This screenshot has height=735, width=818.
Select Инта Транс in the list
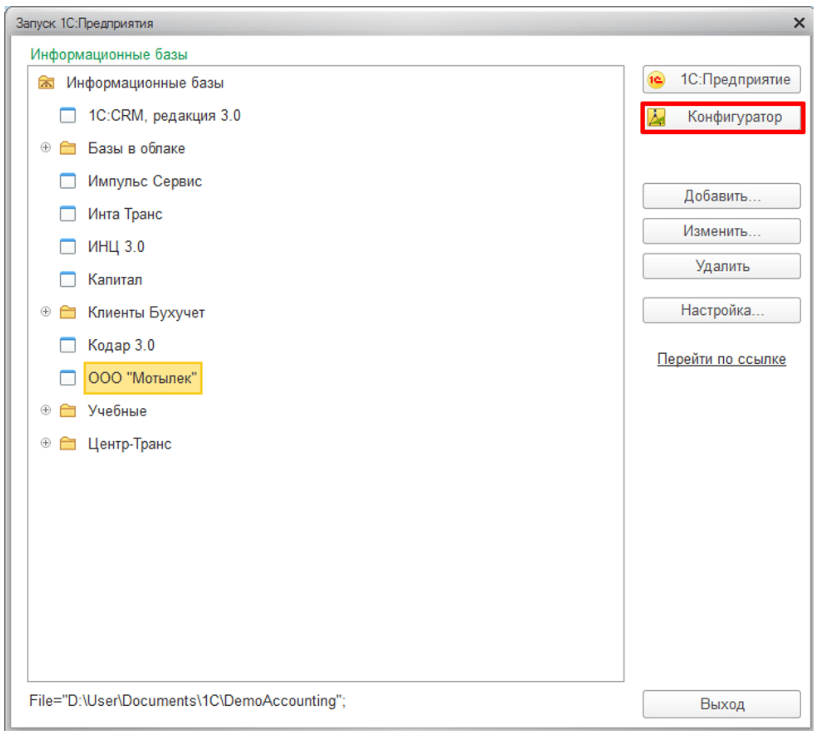(125, 214)
